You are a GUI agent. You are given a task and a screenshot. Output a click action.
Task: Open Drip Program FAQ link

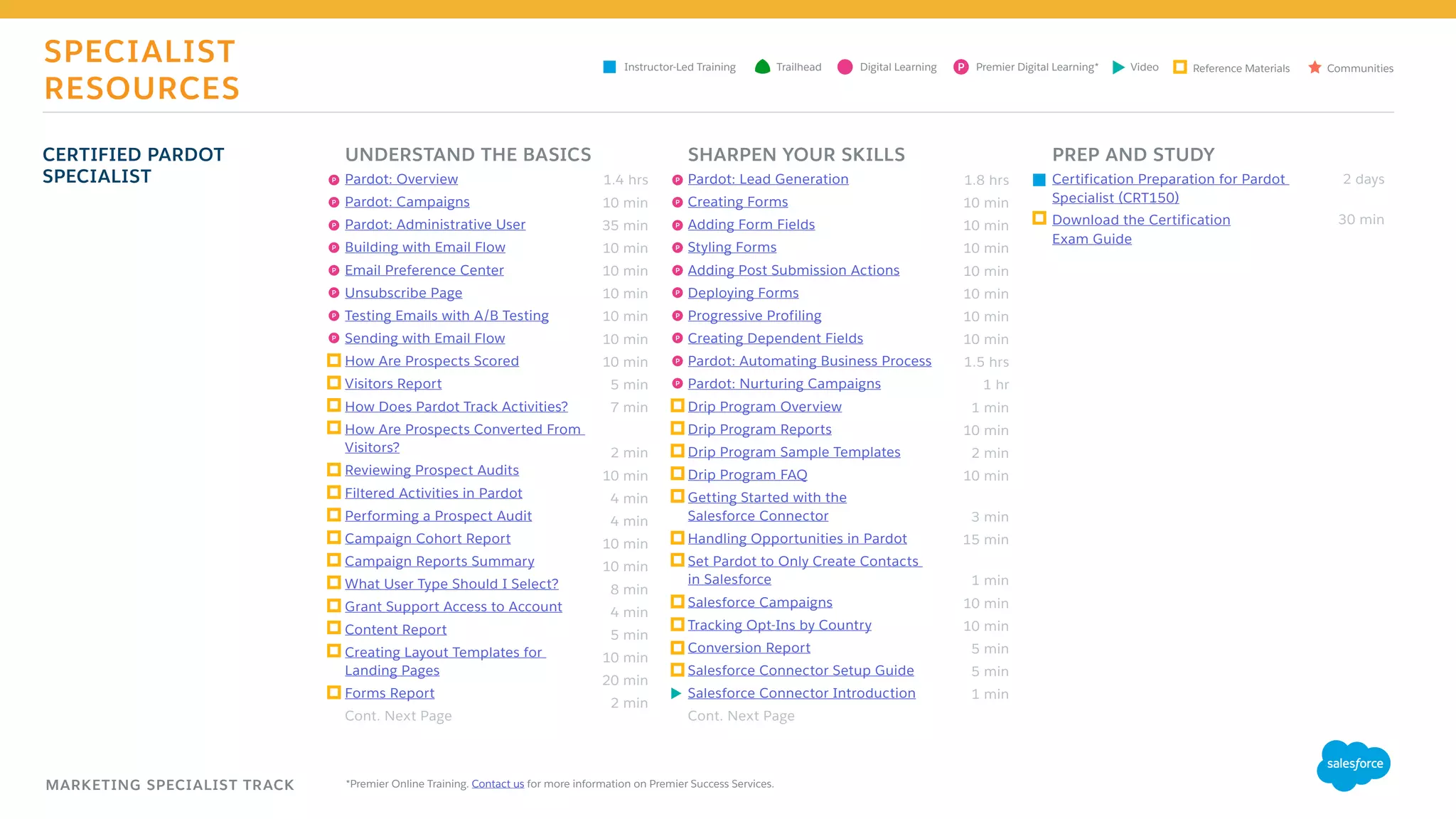pyautogui.click(x=748, y=475)
